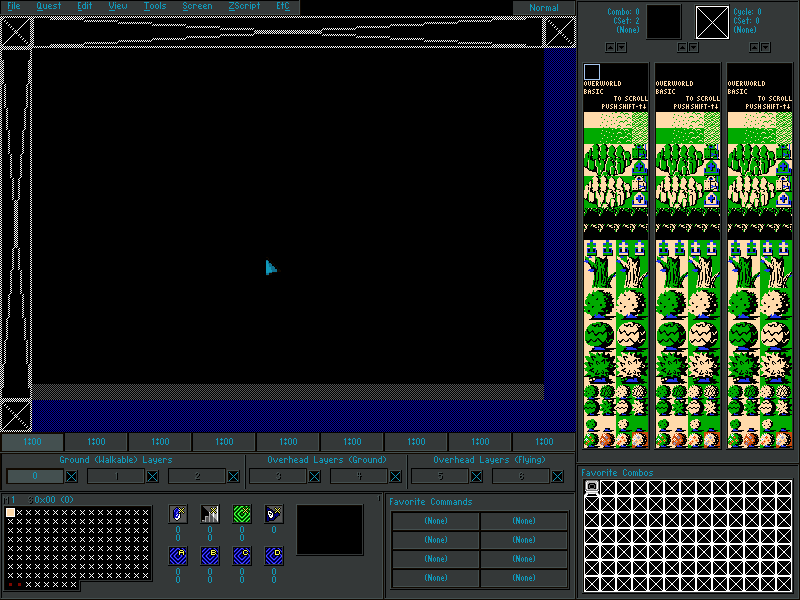Screen dimensions: 800x600
Task: Toggle the checkbox for flying layer 6
Action: coord(558,477)
